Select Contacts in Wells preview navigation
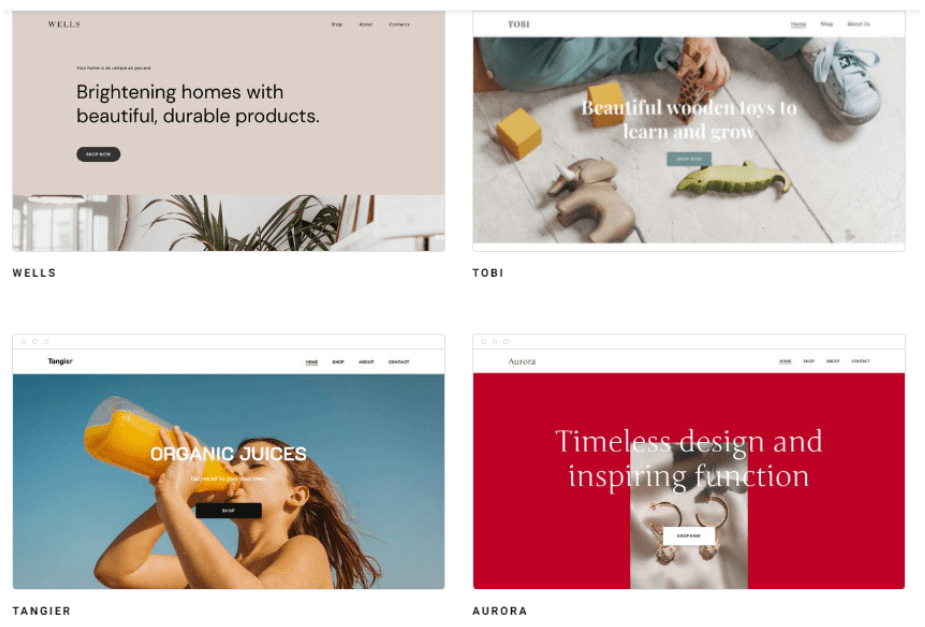This screenshot has width=925, height=627. pos(399,24)
